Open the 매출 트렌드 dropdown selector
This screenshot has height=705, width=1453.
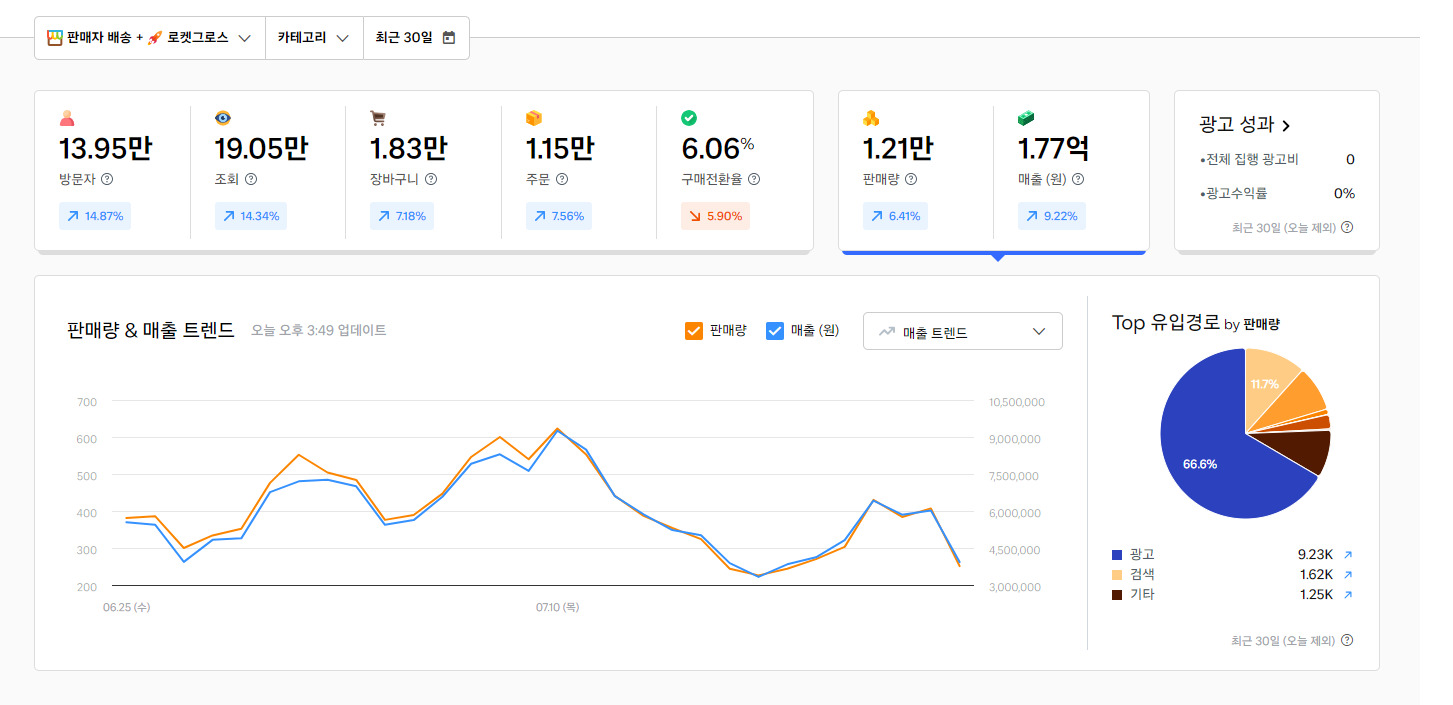tap(962, 332)
